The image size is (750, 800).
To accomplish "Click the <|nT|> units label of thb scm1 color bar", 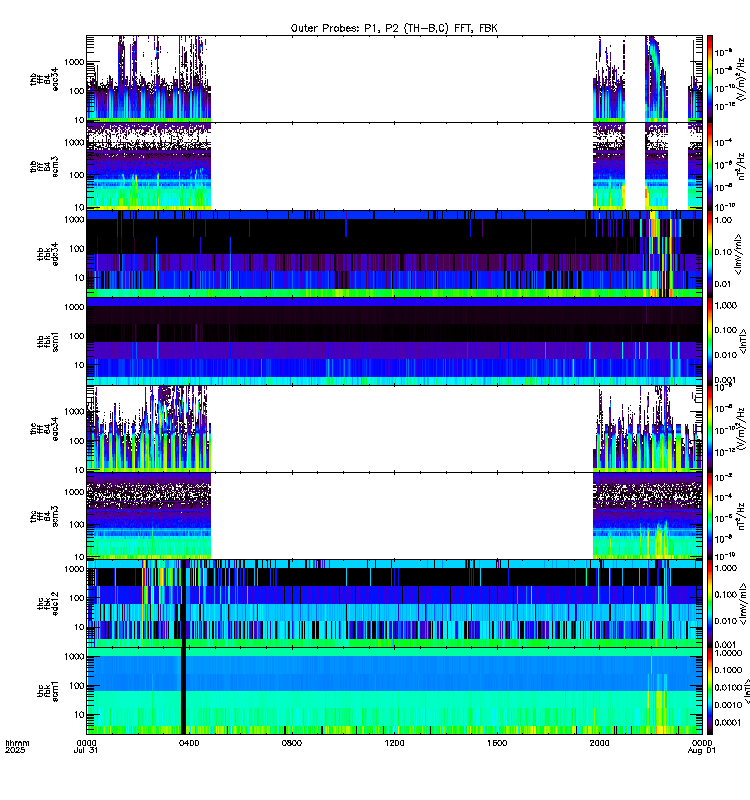I will click(742, 341).
